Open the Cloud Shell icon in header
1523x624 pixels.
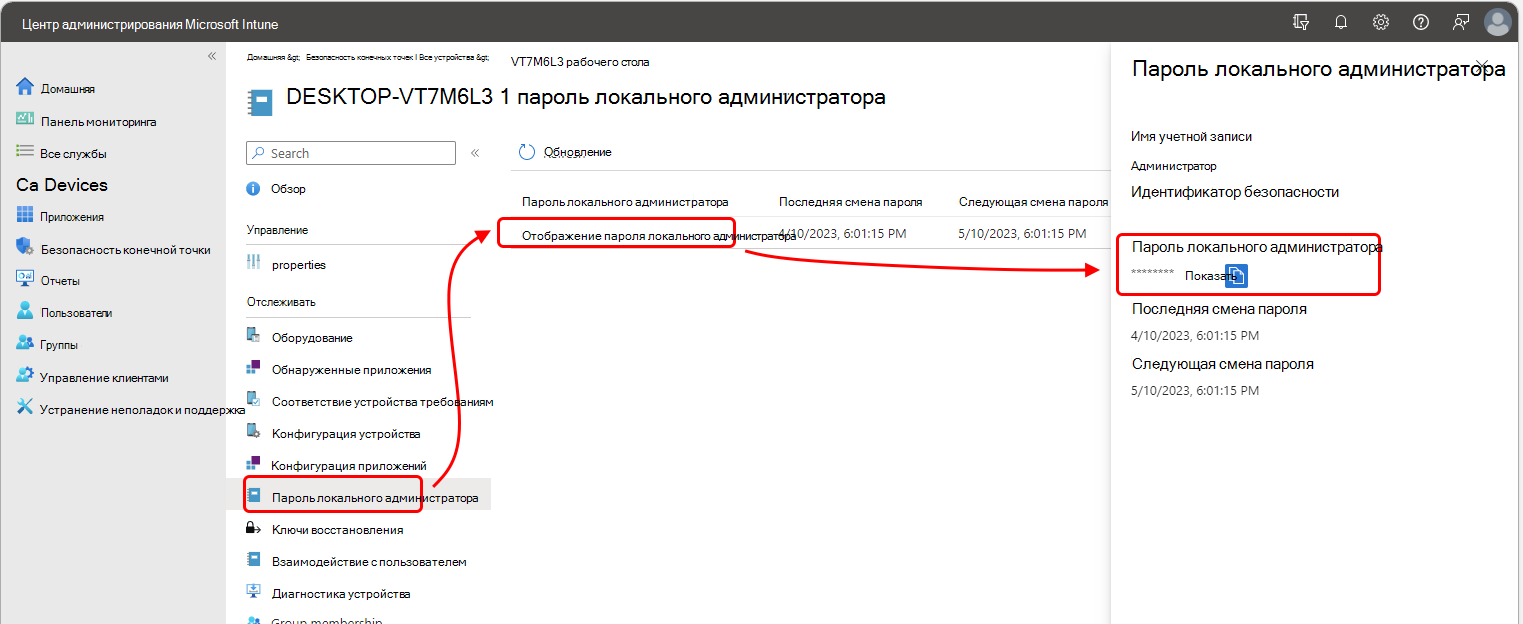tap(1301, 21)
